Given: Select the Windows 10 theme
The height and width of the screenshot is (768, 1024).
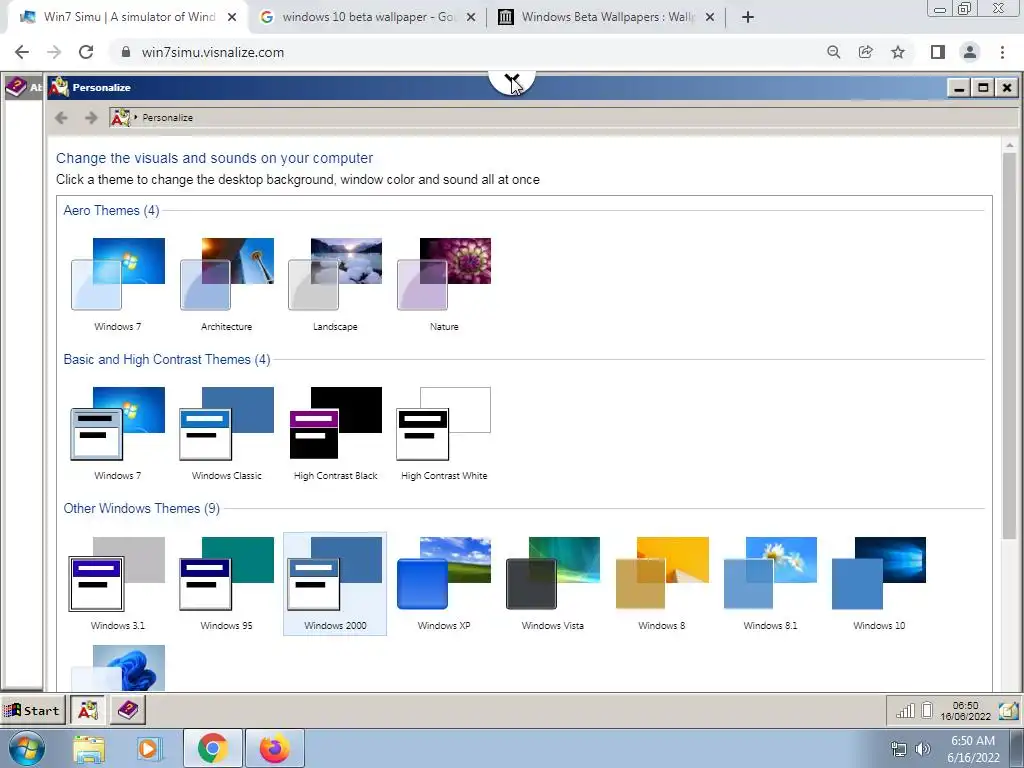Looking at the screenshot, I should [x=879, y=583].
